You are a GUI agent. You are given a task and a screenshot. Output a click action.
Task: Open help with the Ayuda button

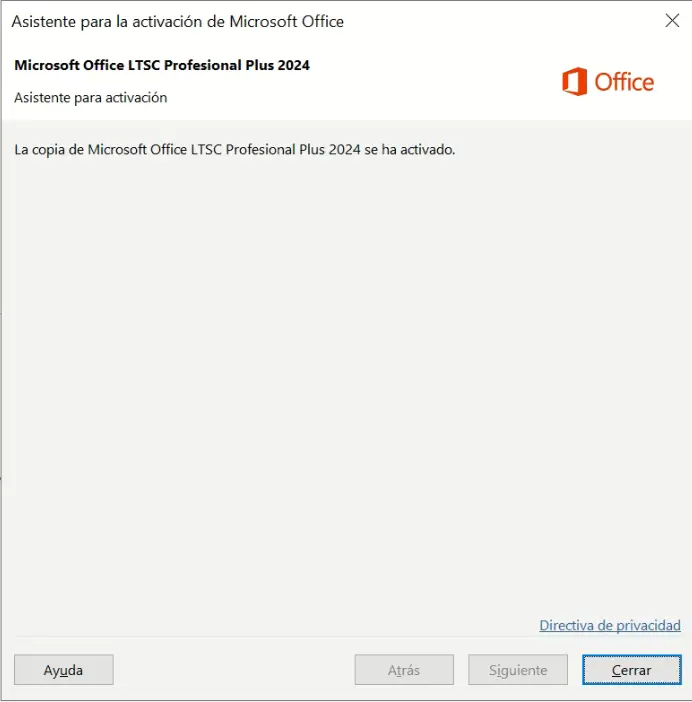point(63,670)
